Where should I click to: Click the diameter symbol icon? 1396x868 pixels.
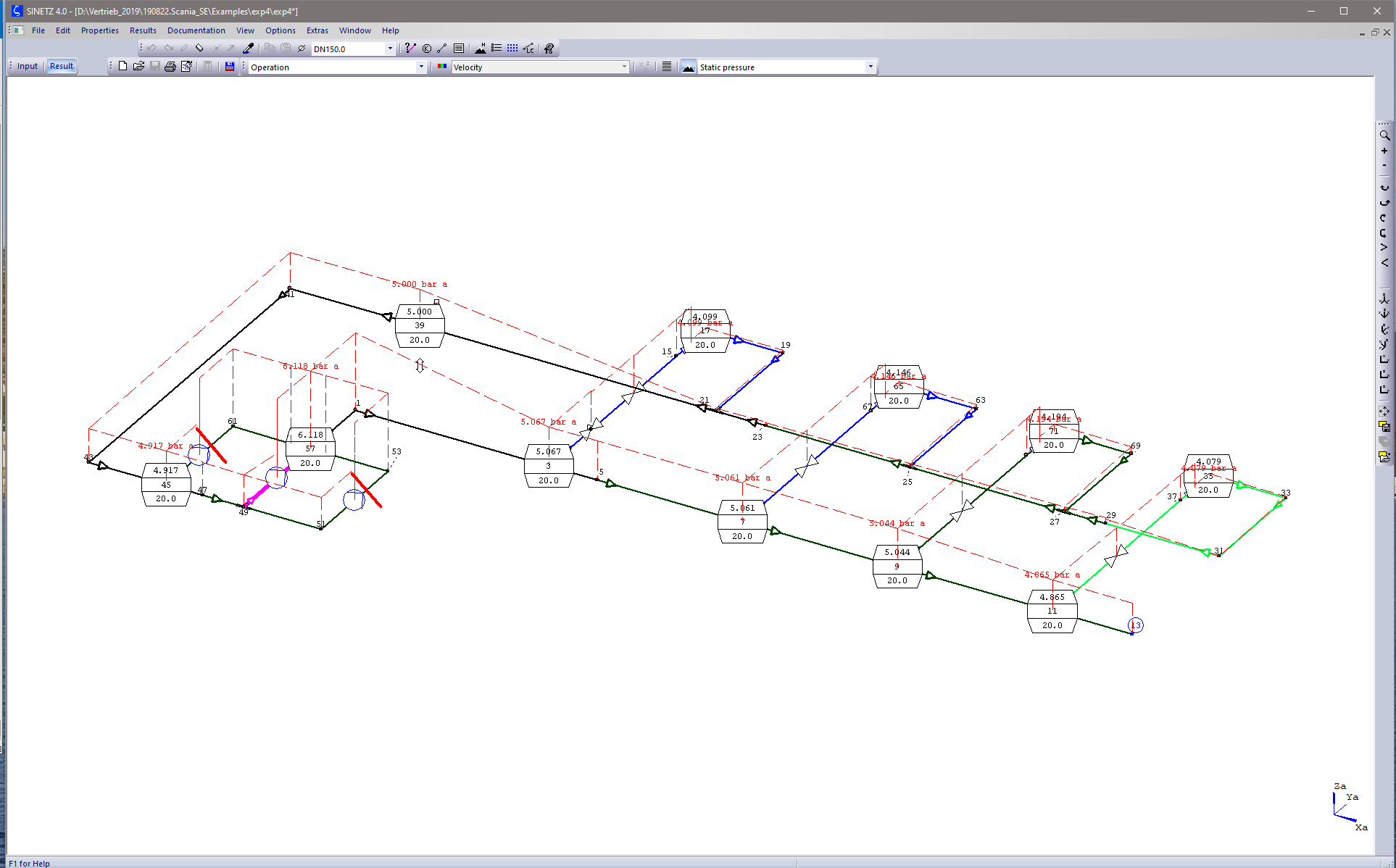302,49
